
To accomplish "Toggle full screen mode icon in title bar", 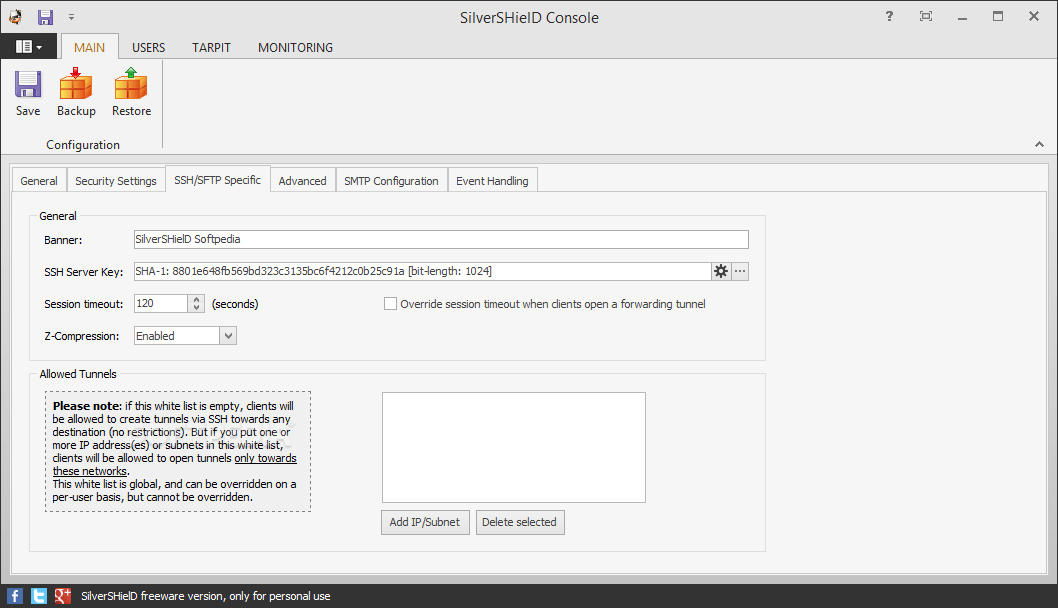I will coord(926,16).
